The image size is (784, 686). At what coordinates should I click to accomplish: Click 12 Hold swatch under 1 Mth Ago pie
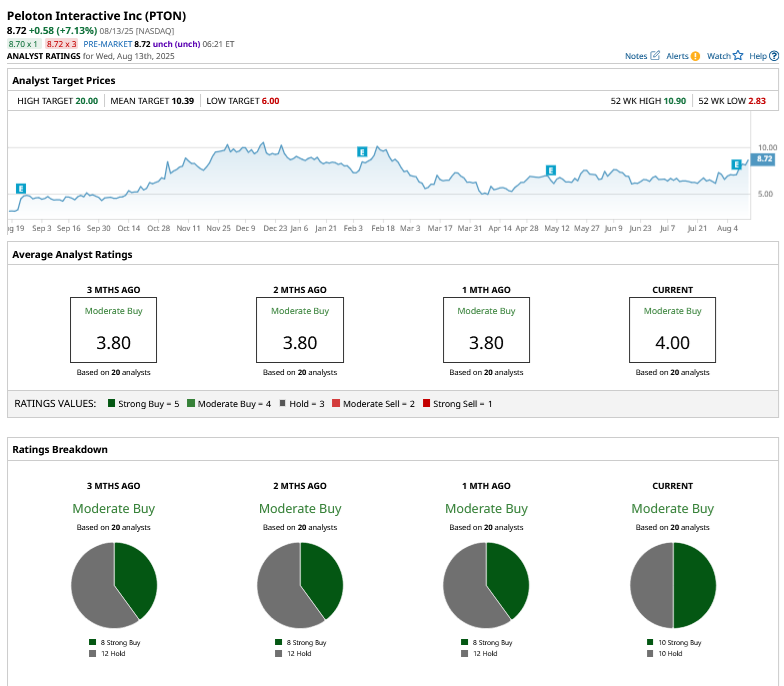pyautogui.click(x=464, y=653)
